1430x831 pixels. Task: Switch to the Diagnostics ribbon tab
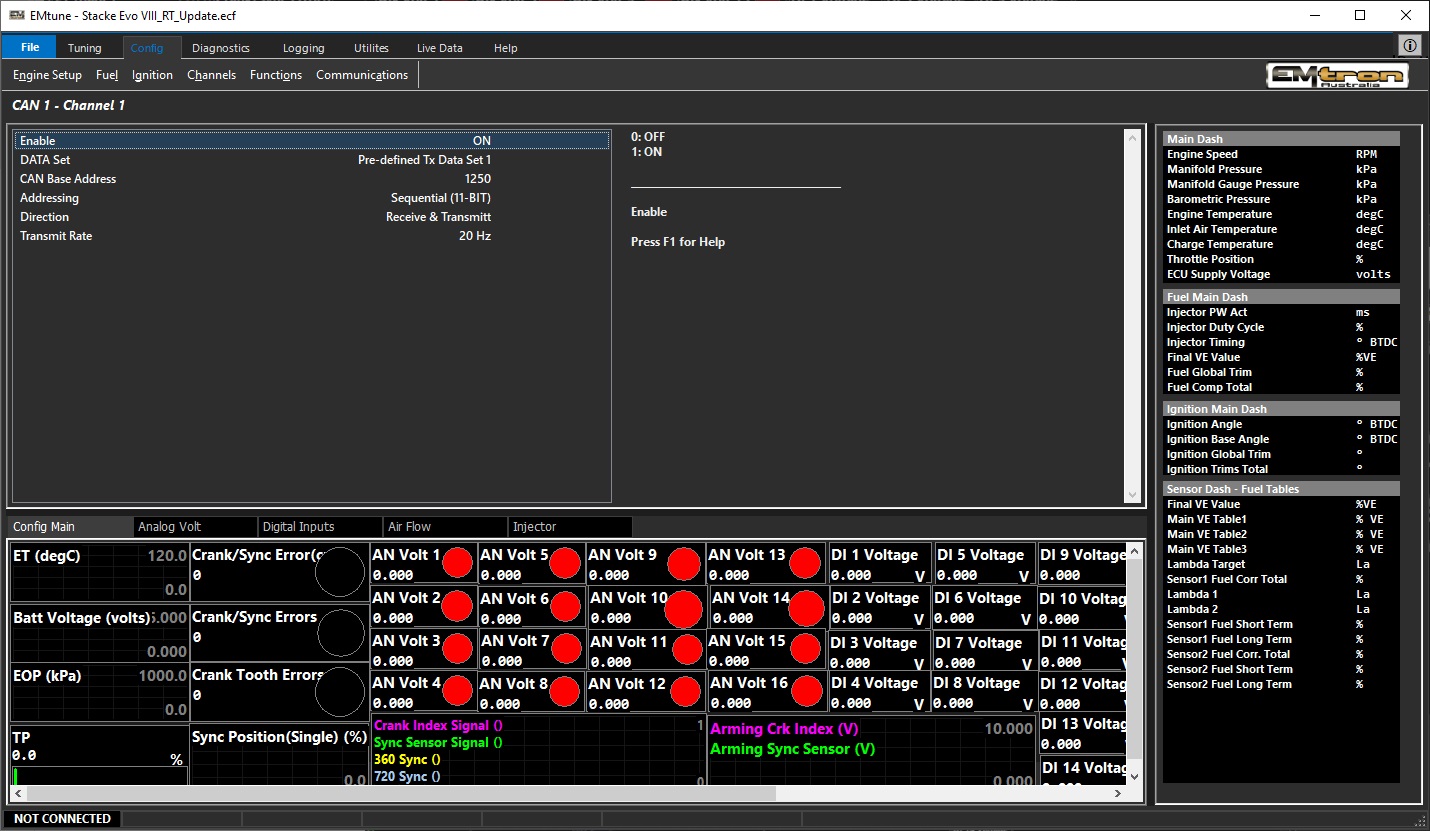[220, 48]
